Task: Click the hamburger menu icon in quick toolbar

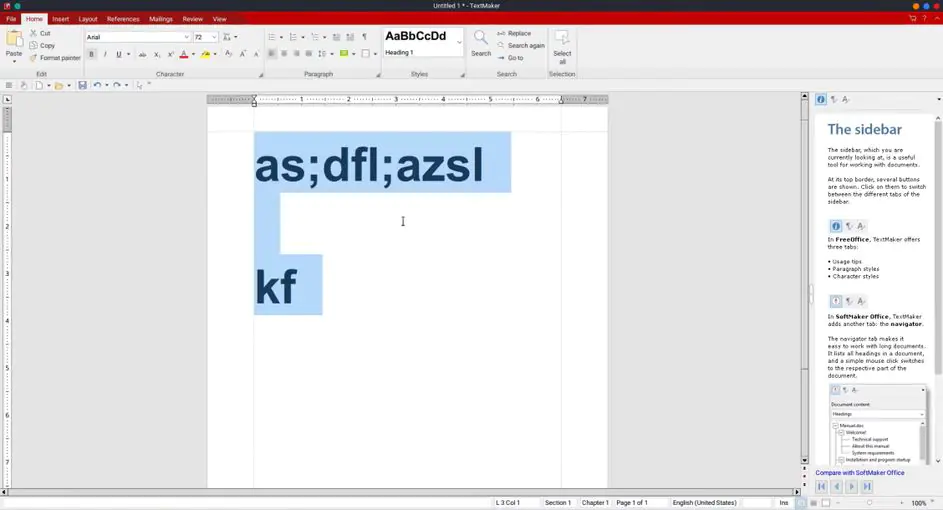Action: [x=9, y=85]
